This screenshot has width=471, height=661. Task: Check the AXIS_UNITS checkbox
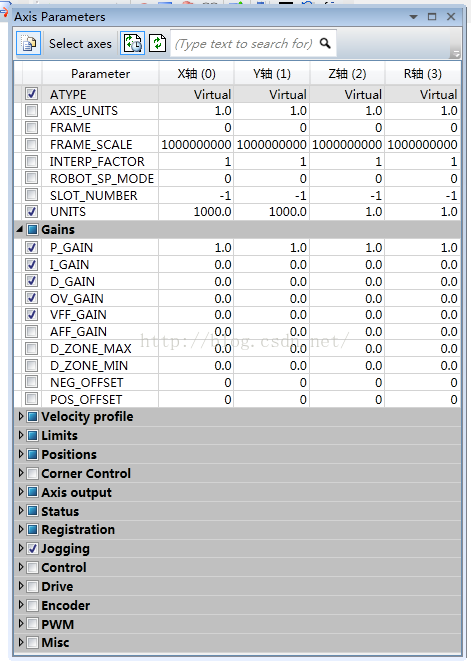[x=31, y=110]
